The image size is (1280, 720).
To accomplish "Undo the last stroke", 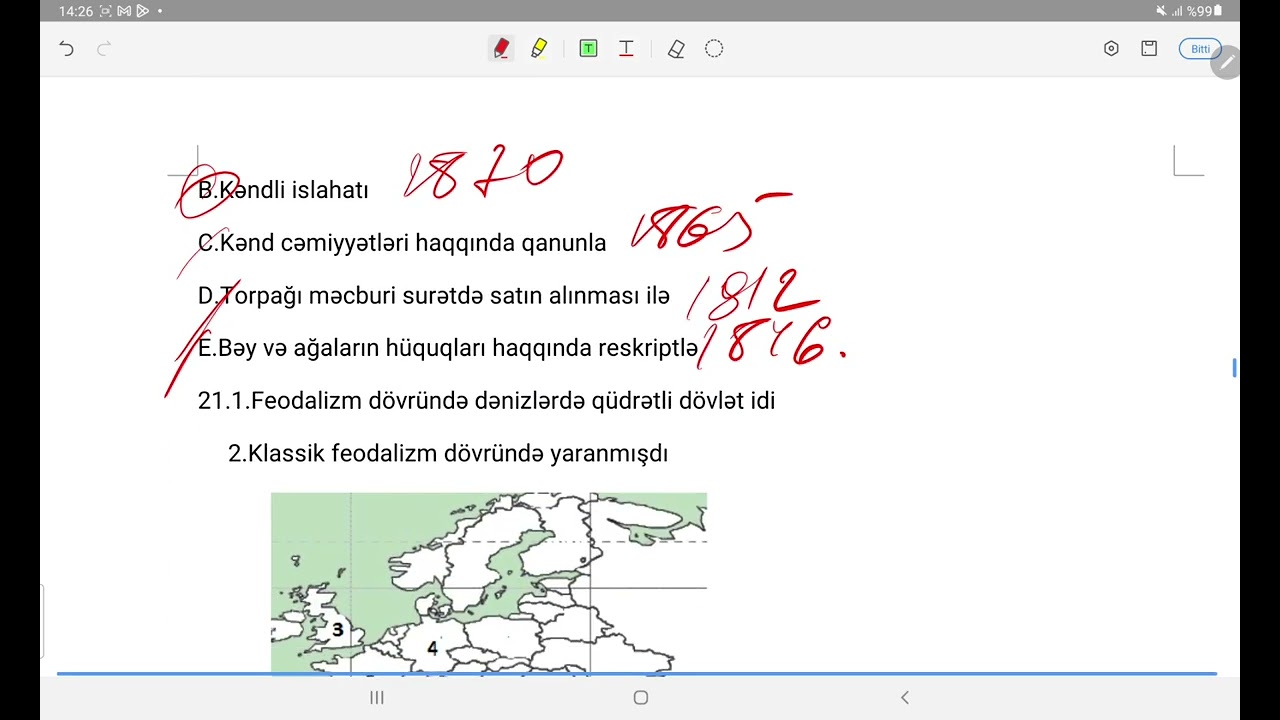I will tap(66, 49).
